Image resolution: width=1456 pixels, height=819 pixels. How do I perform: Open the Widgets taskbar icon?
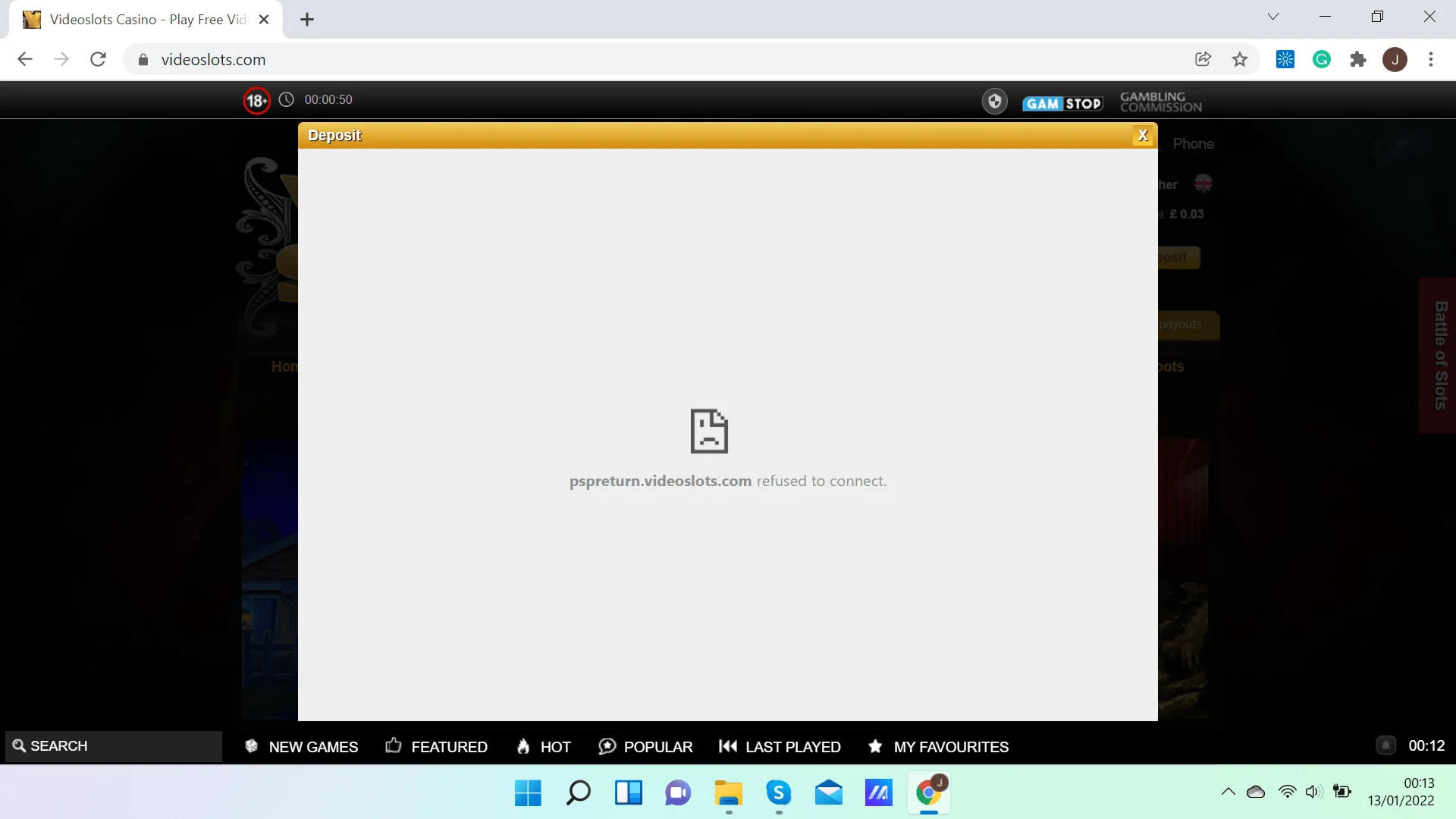point(628,793)
